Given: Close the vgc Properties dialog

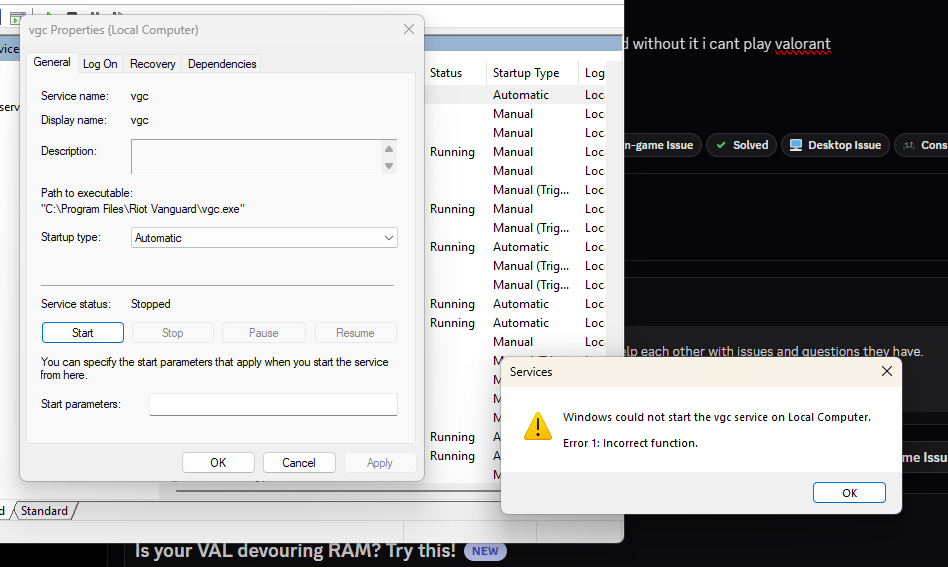Looking at the screenshot, I should (x=409, y=29).
